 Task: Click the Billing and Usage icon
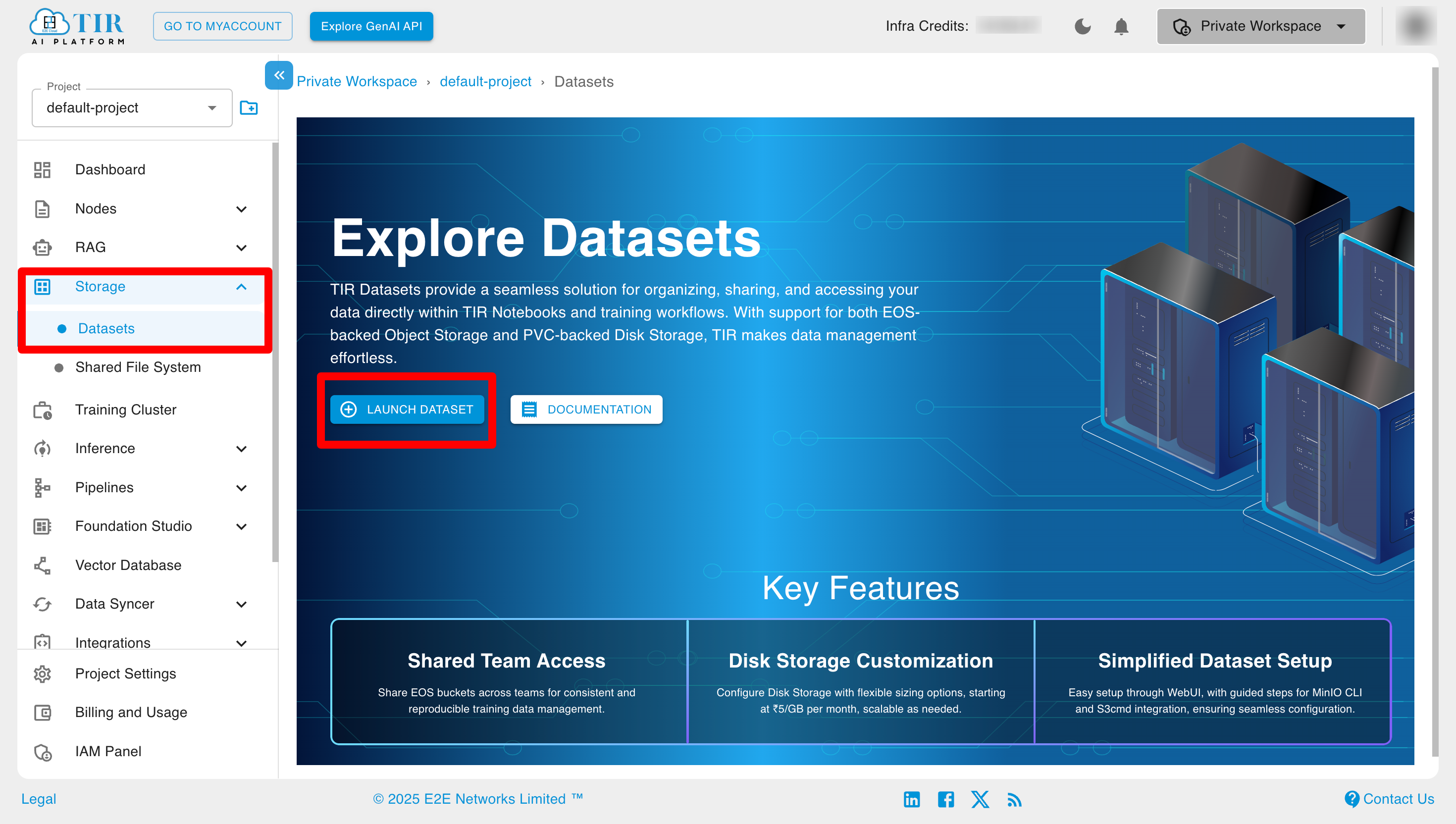43,712
